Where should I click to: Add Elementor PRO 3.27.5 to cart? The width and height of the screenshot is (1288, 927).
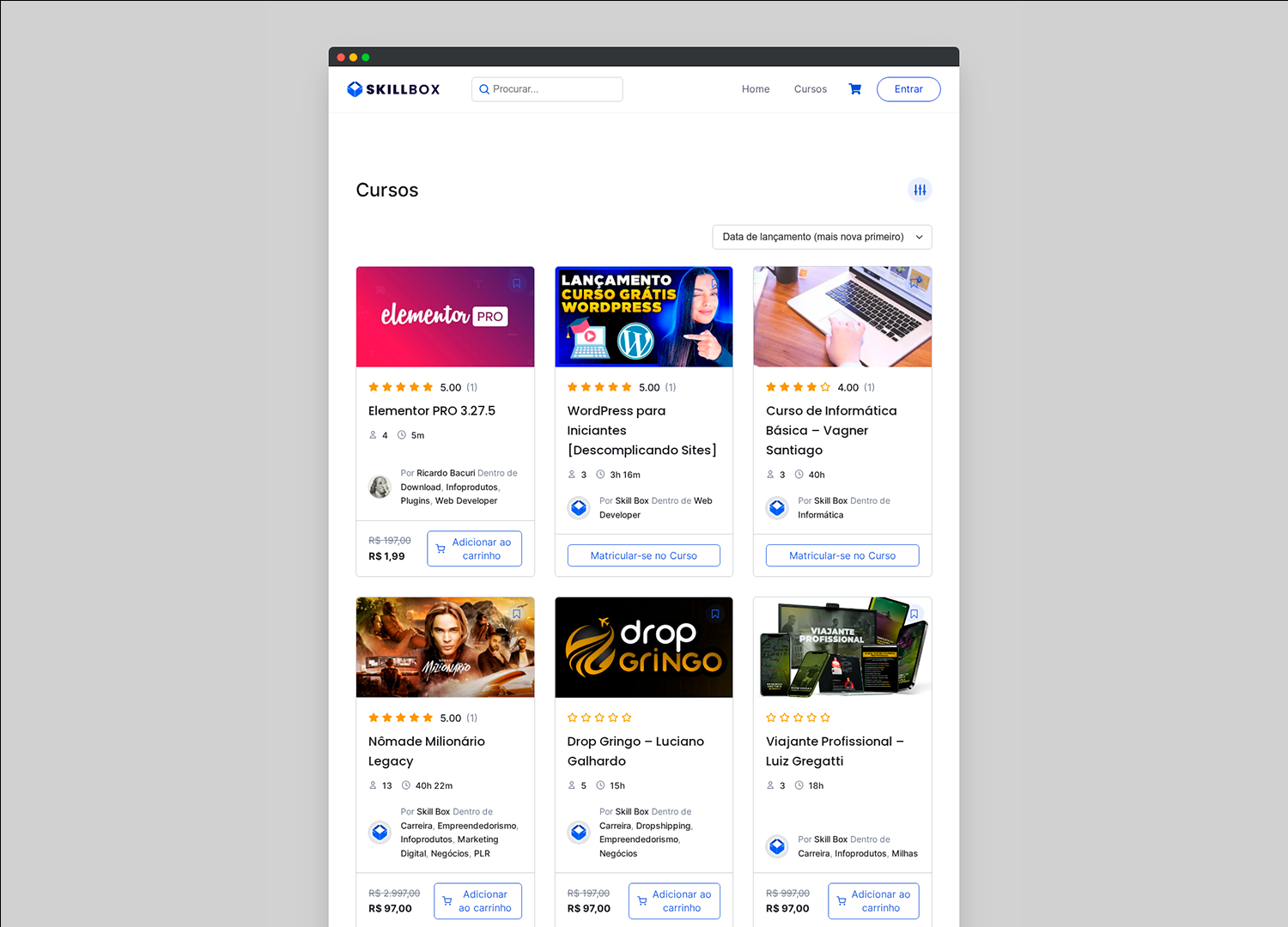point(475,549)
